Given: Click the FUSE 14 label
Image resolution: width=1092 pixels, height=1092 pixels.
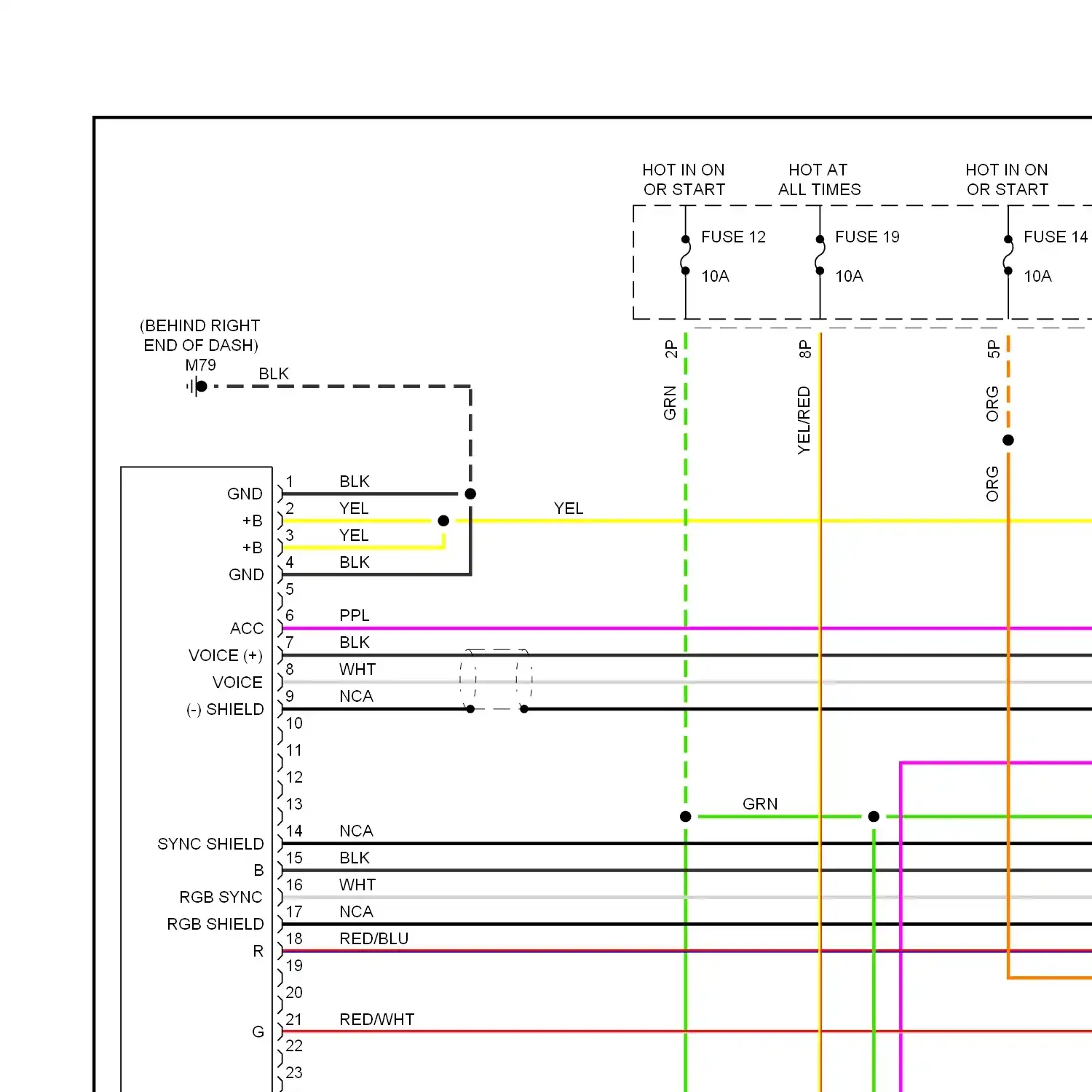Looking at the screenshot, I should pyautogui.click(x=1056, y=237).
